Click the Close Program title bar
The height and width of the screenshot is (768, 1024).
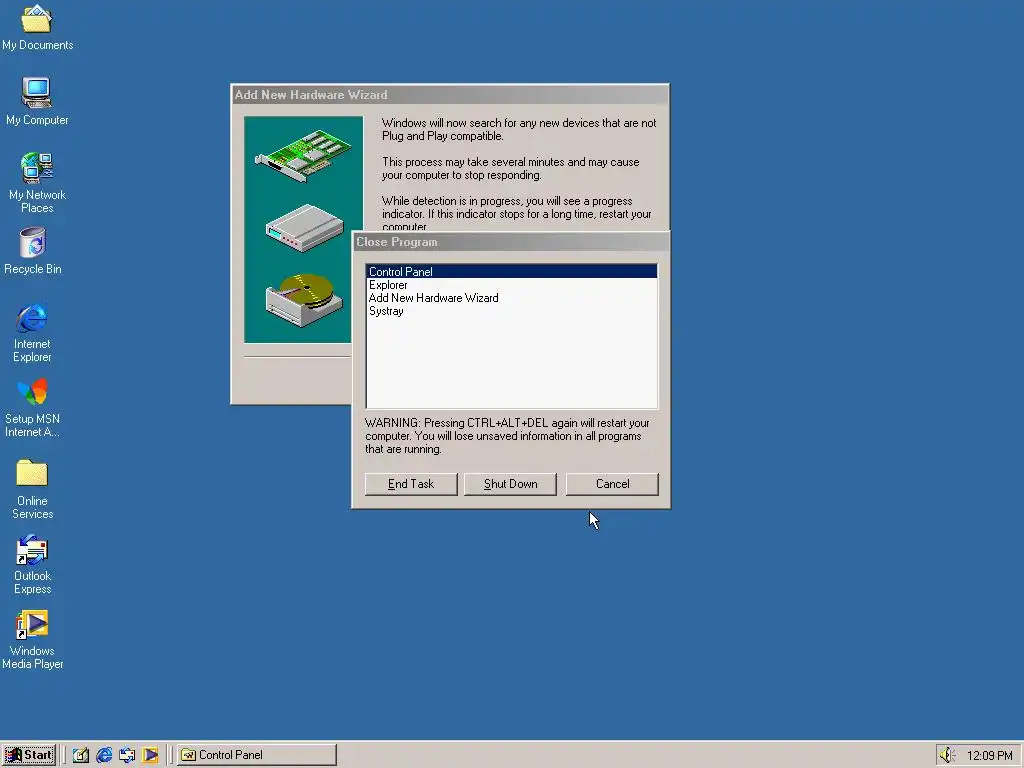tap(511, 242)
